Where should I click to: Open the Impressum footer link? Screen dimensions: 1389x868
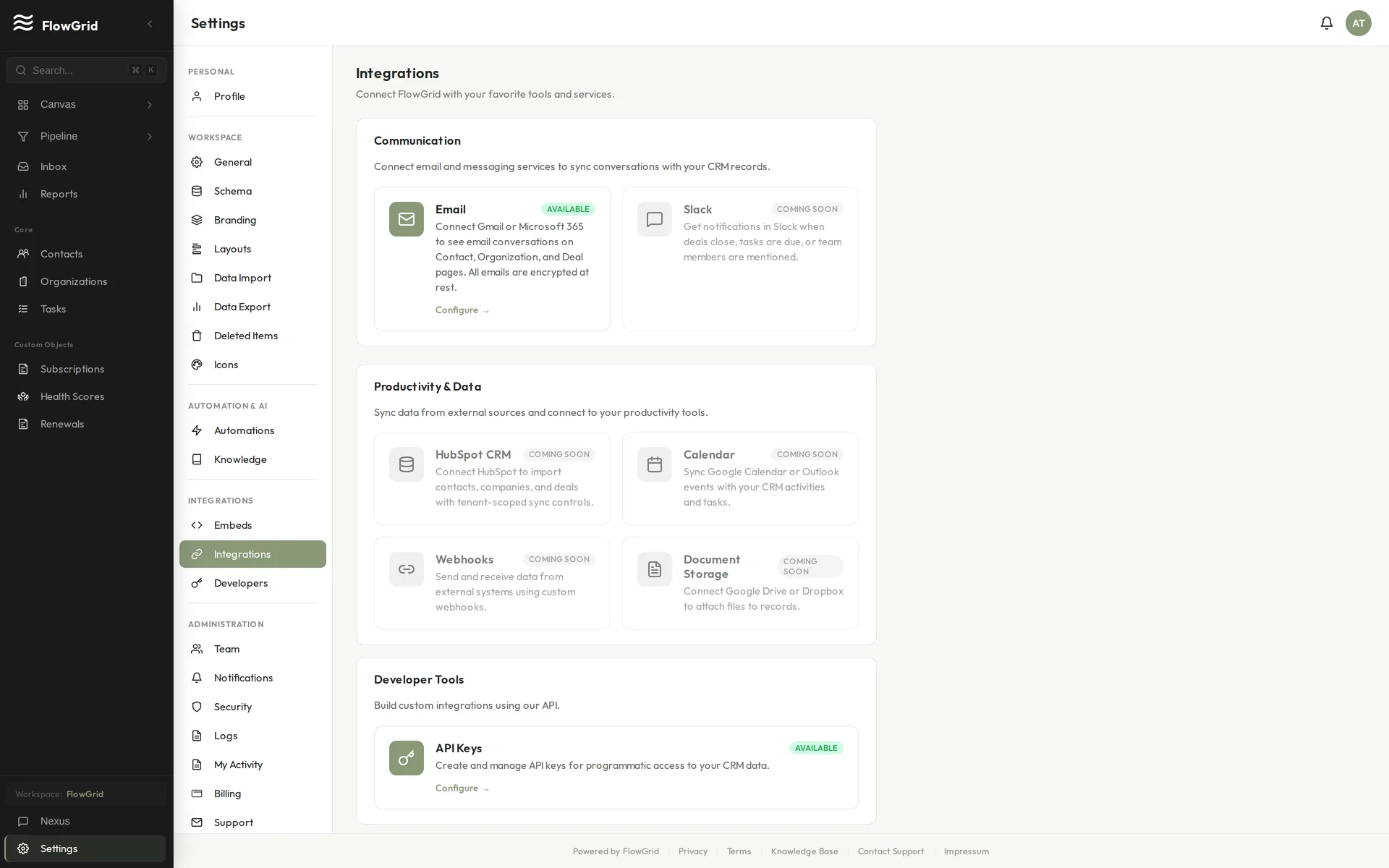(966, 851)
